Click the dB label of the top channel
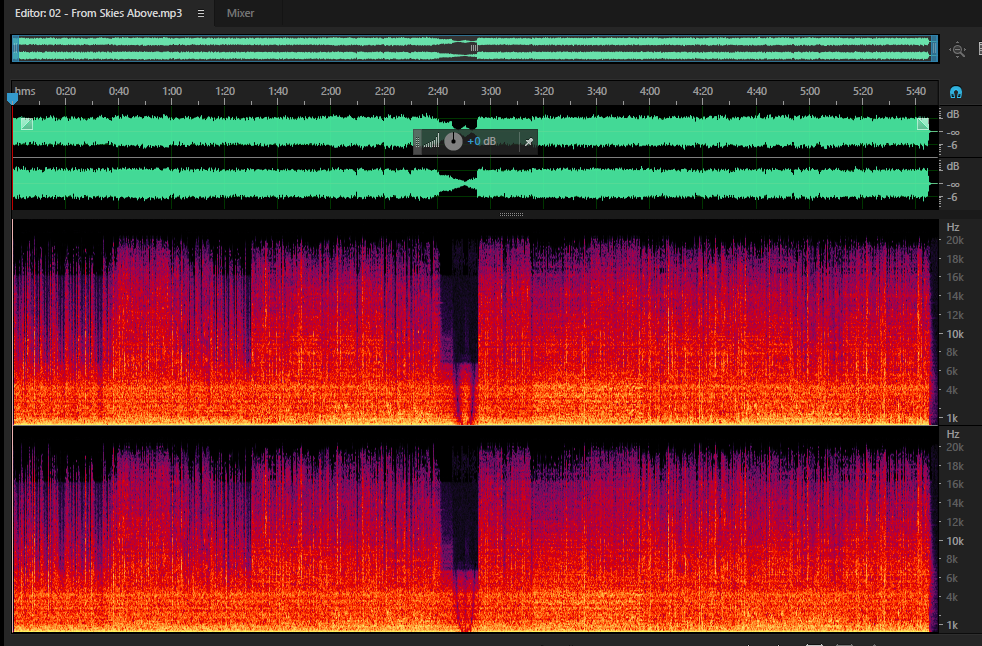Viewport: 982px width, 646px height. coord(953,114)
